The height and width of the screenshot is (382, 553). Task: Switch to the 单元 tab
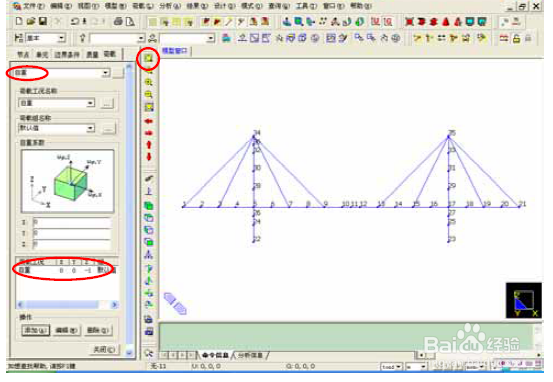coord(42,54)
